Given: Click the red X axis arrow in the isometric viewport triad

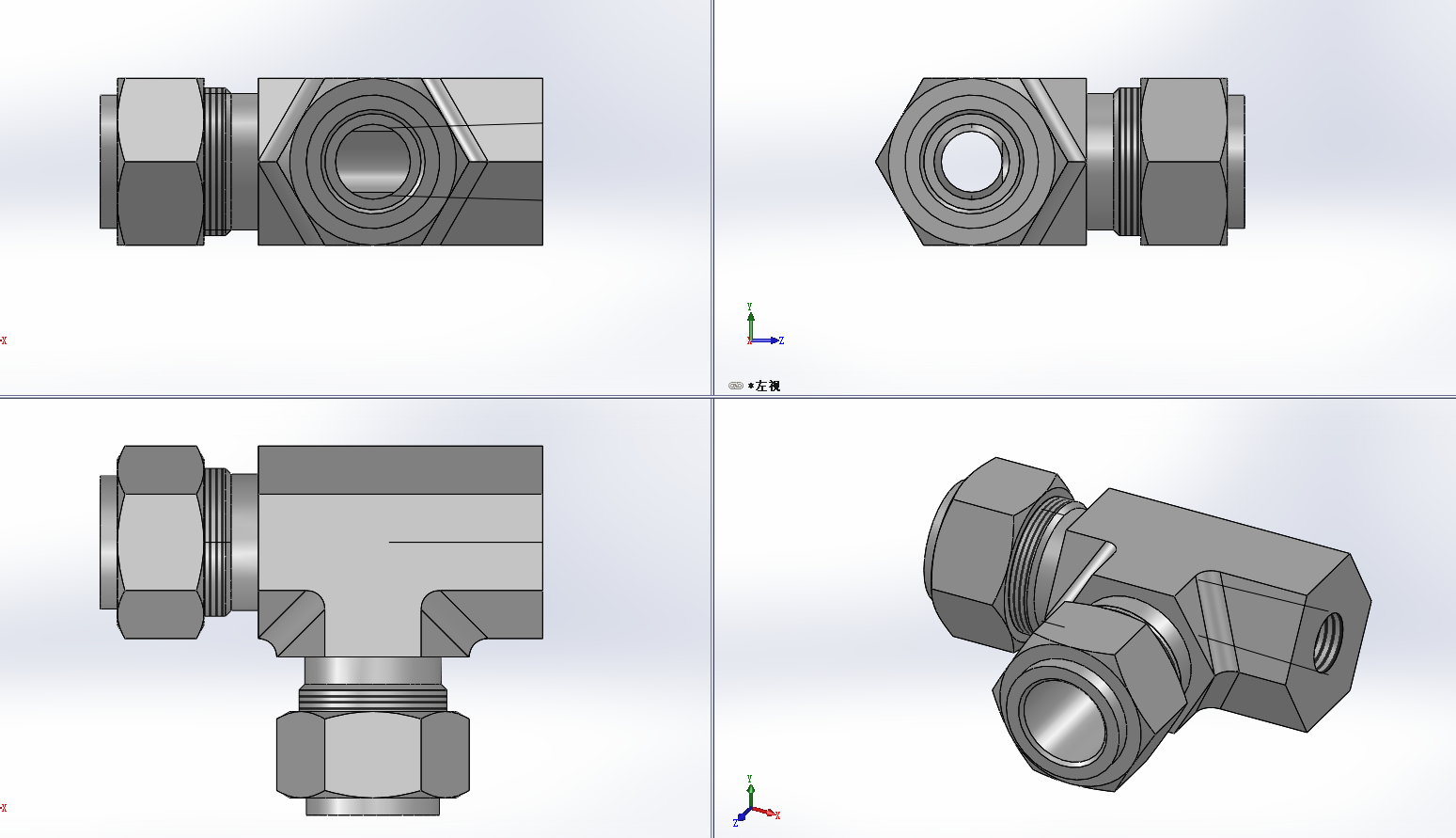Looking at the screenshot, I should [x=766, y=813].
